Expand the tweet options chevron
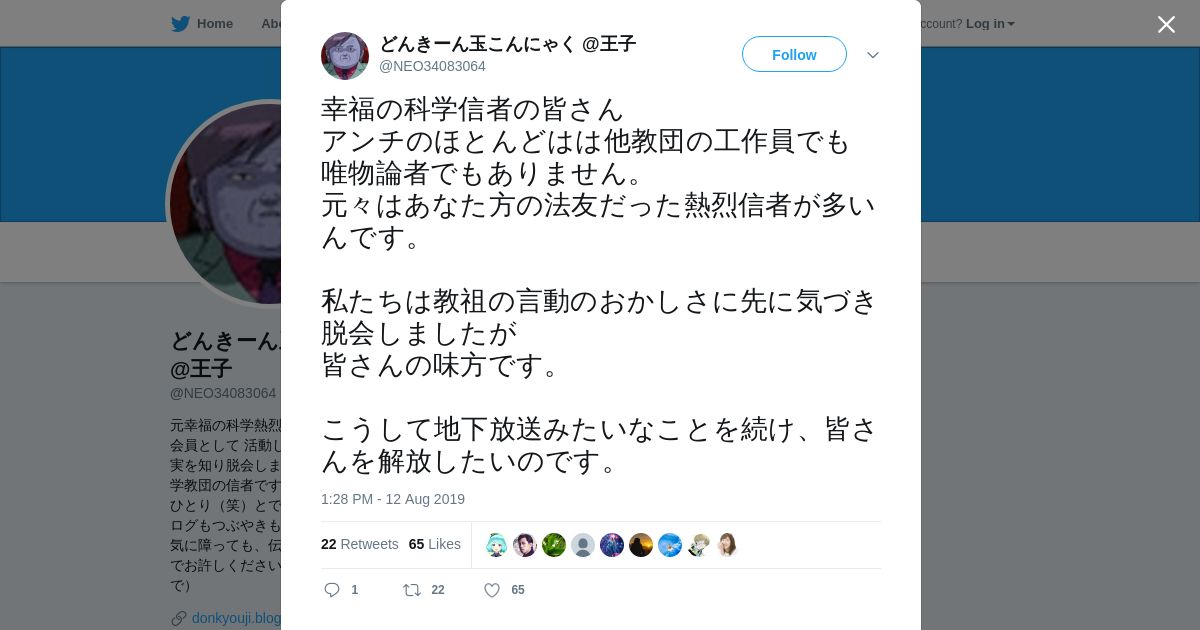 point(873,55)
